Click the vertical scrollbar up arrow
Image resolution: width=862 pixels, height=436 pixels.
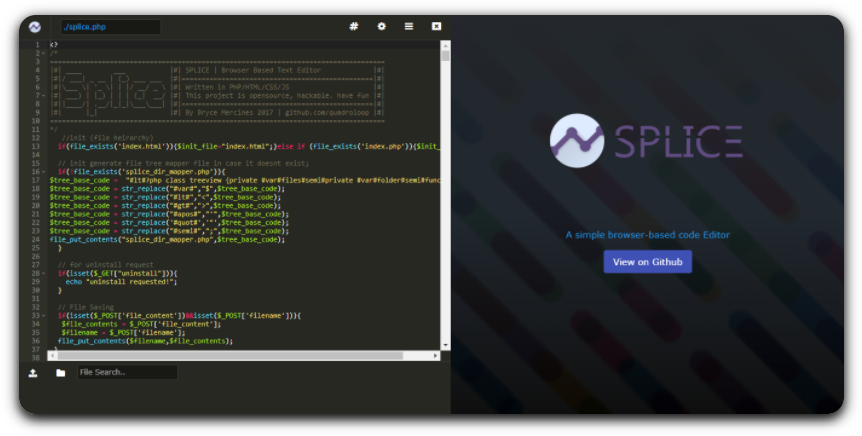[x=445, y=45]
